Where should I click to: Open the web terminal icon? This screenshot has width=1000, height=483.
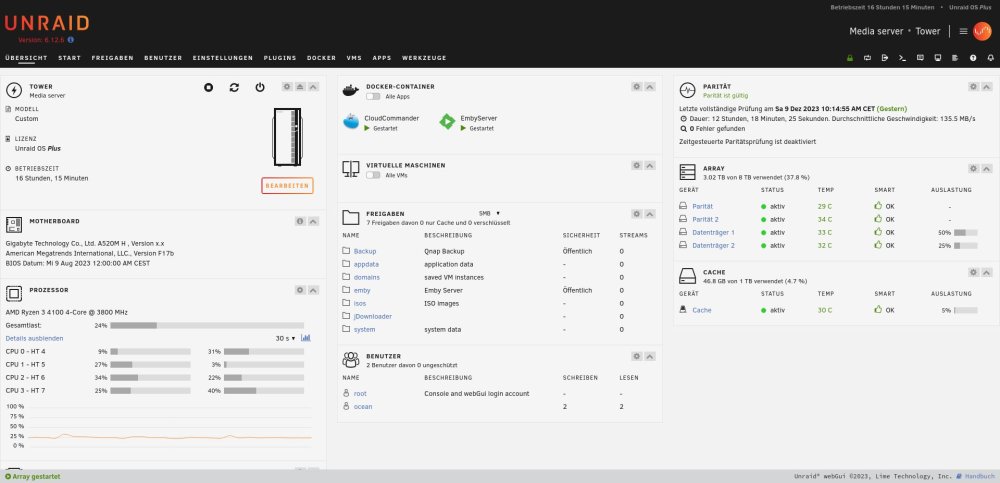pos(902,58)
